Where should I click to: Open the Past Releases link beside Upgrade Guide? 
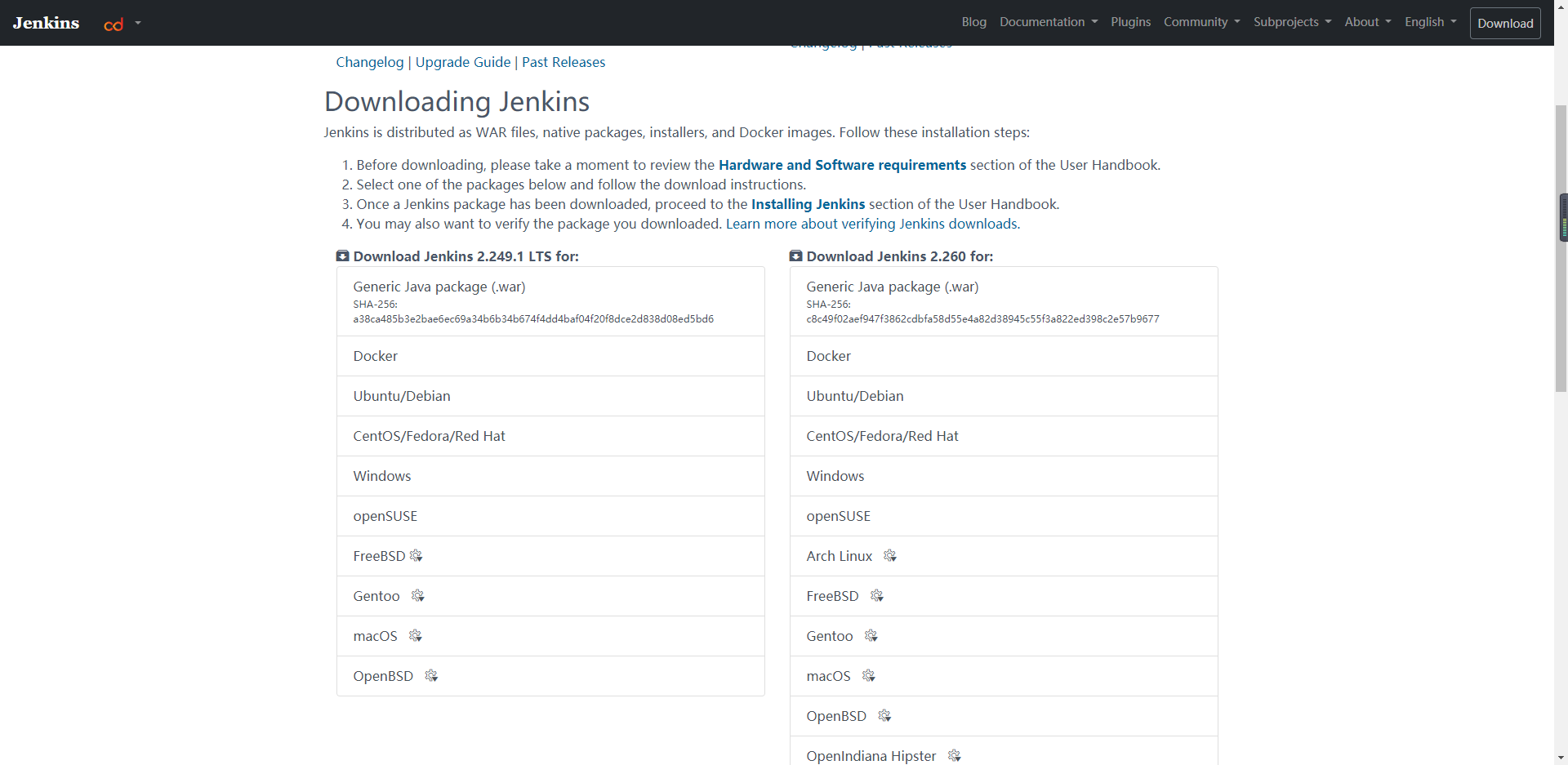click(563, 62)
